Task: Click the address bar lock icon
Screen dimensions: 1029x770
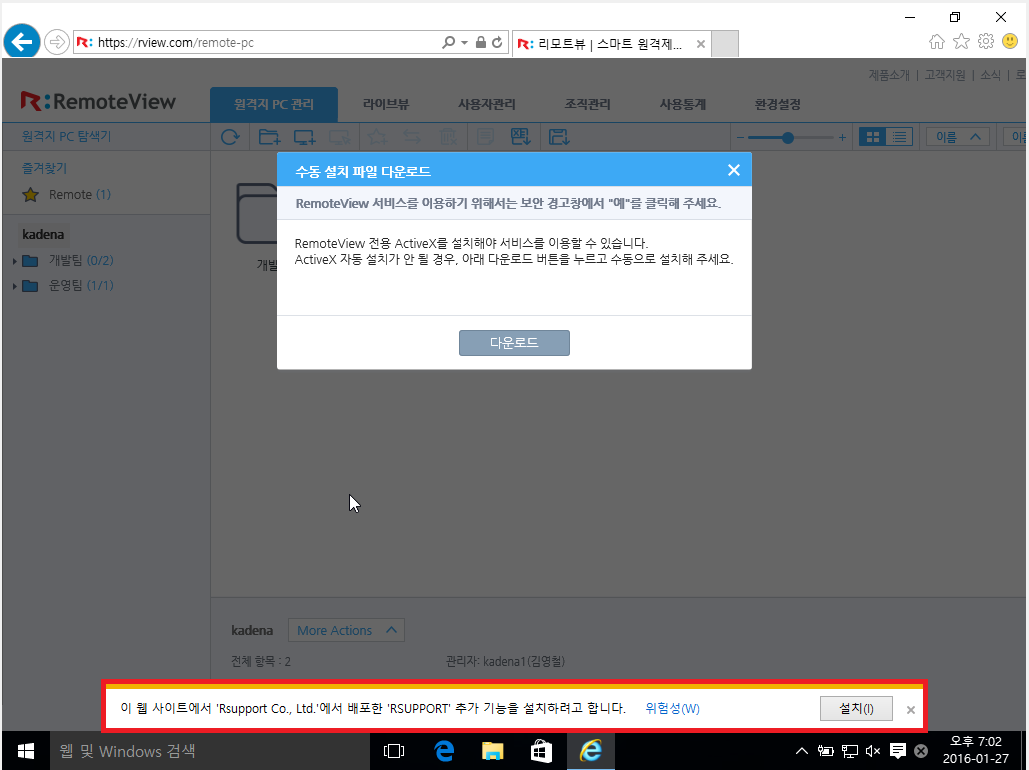Action: click(x=480, y=43)
